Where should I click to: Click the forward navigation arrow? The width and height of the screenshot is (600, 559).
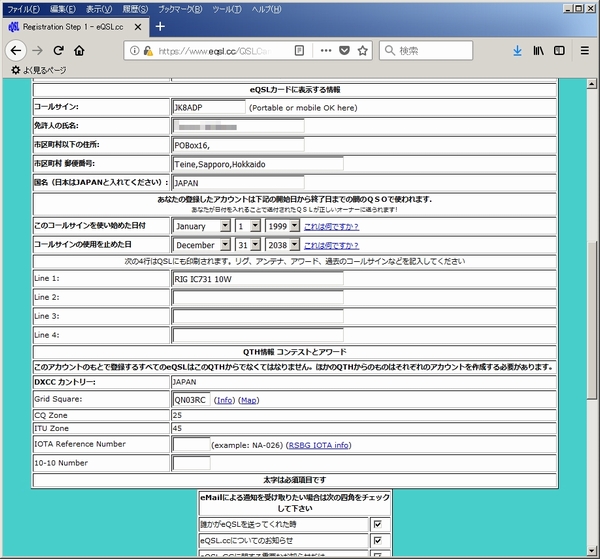pos(37,51)
